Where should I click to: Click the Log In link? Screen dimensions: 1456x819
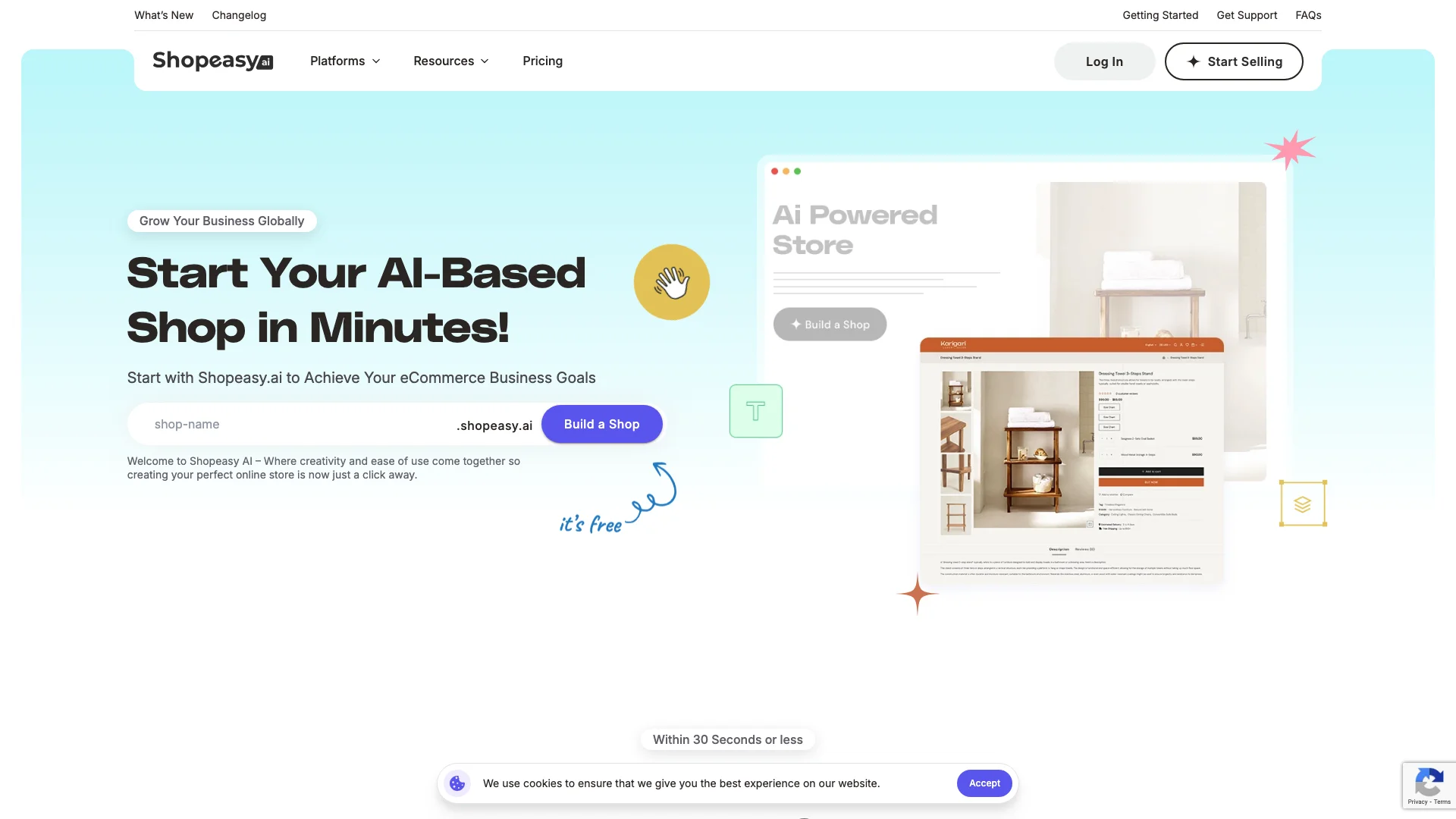[1104, 61]
